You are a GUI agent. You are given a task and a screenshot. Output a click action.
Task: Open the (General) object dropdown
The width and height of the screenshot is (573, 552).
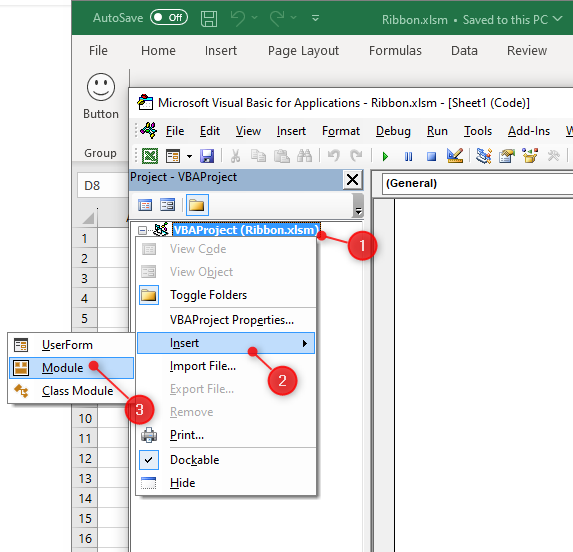pyautogui.click(x=477, y=183)
